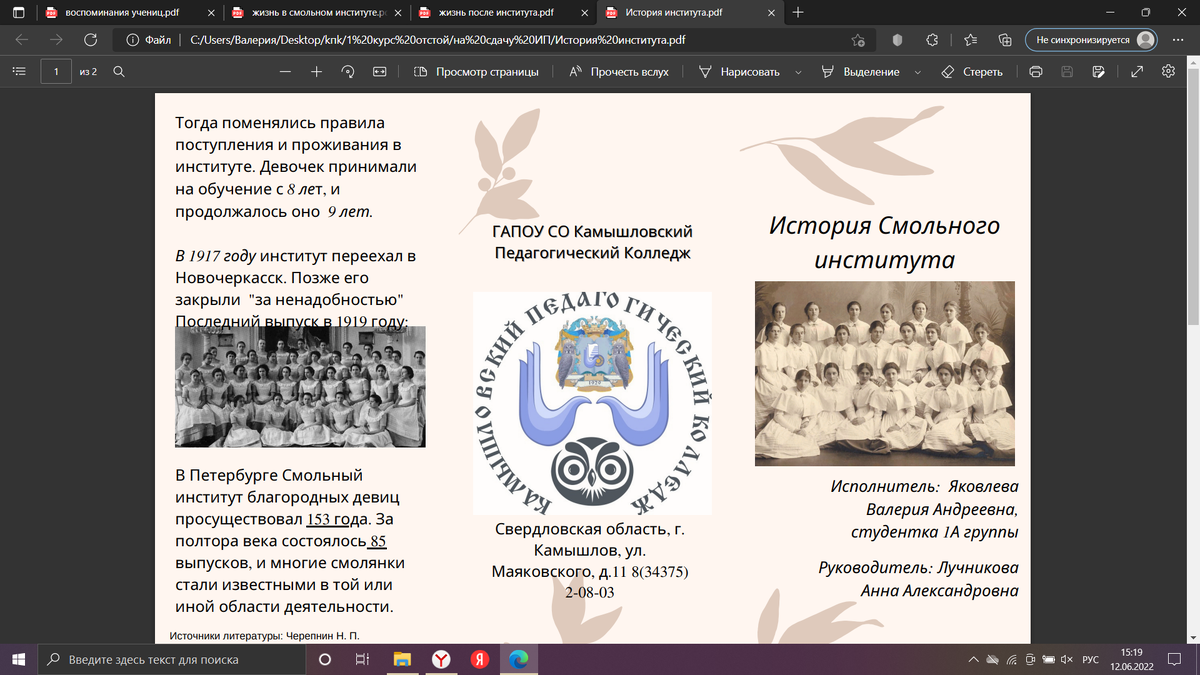
Task: Click the page number input field
Action: point(55,71)
